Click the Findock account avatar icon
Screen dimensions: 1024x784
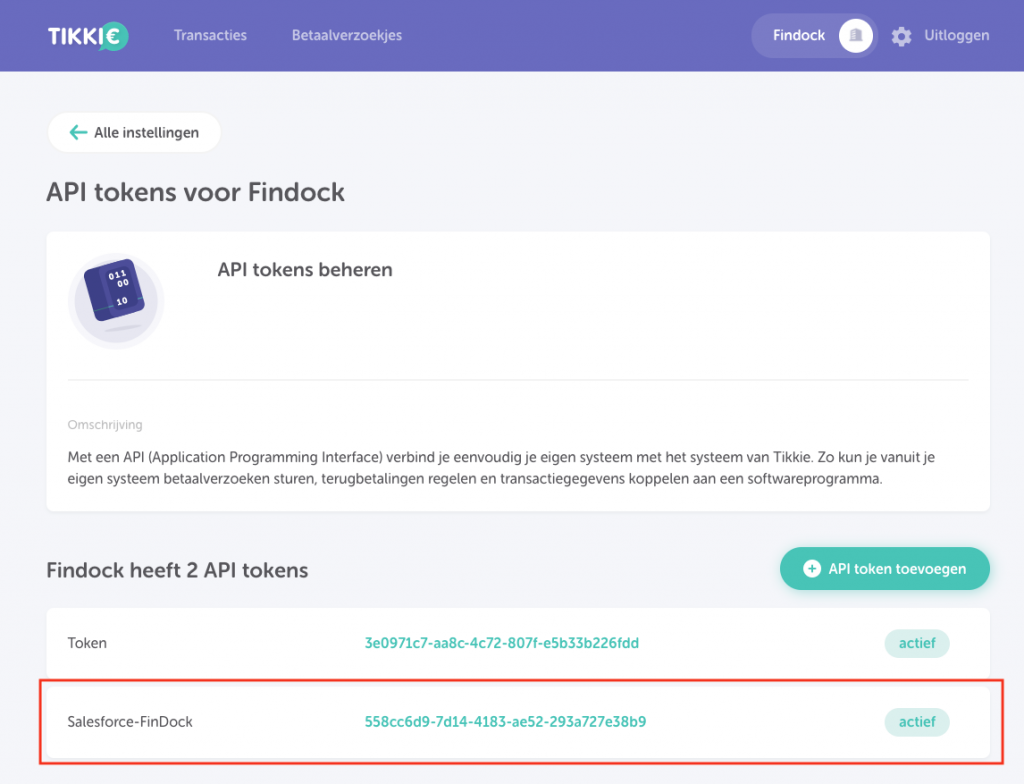click(855, 36)
